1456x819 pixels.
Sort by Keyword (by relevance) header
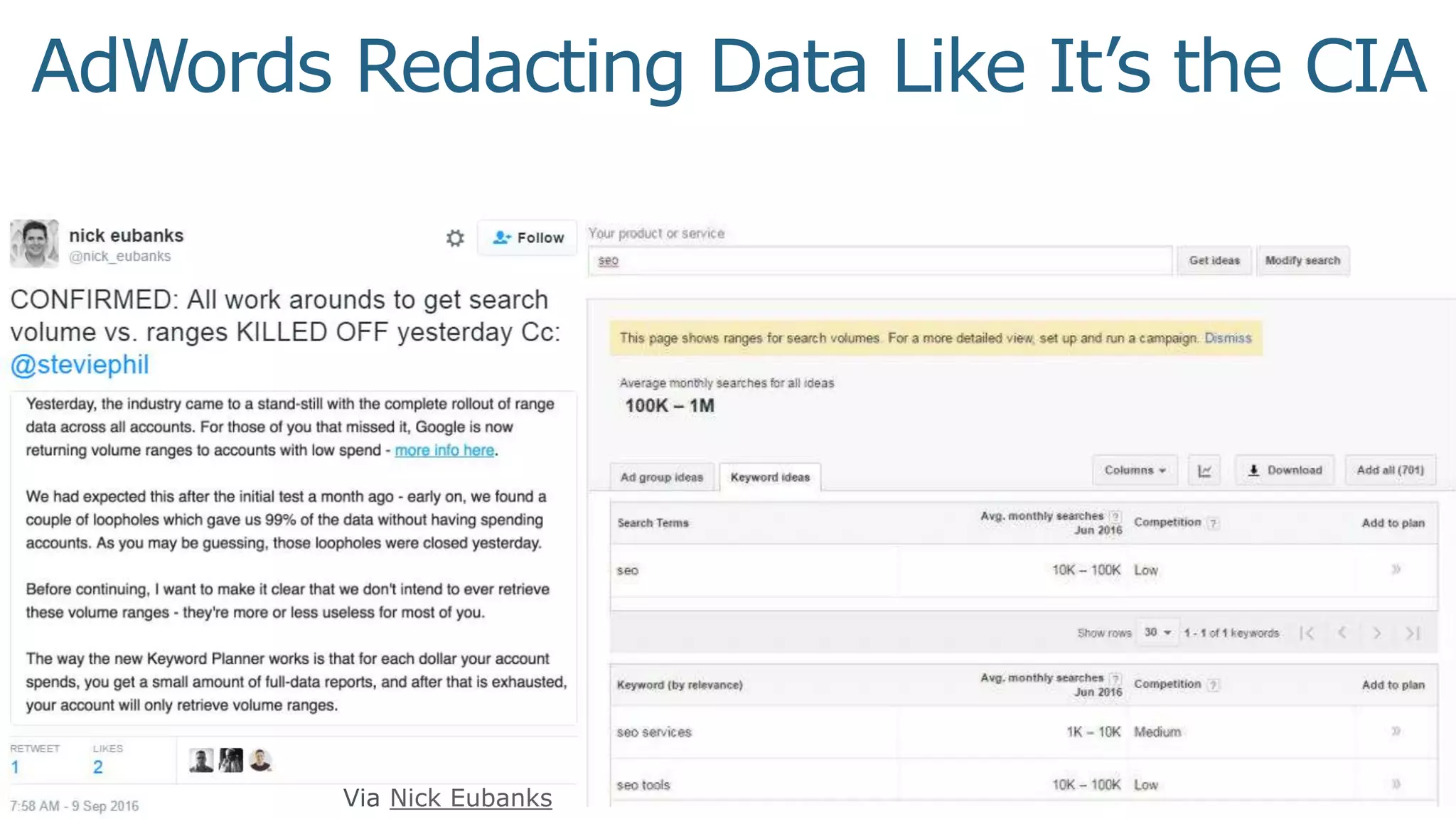tap(680, 685)
